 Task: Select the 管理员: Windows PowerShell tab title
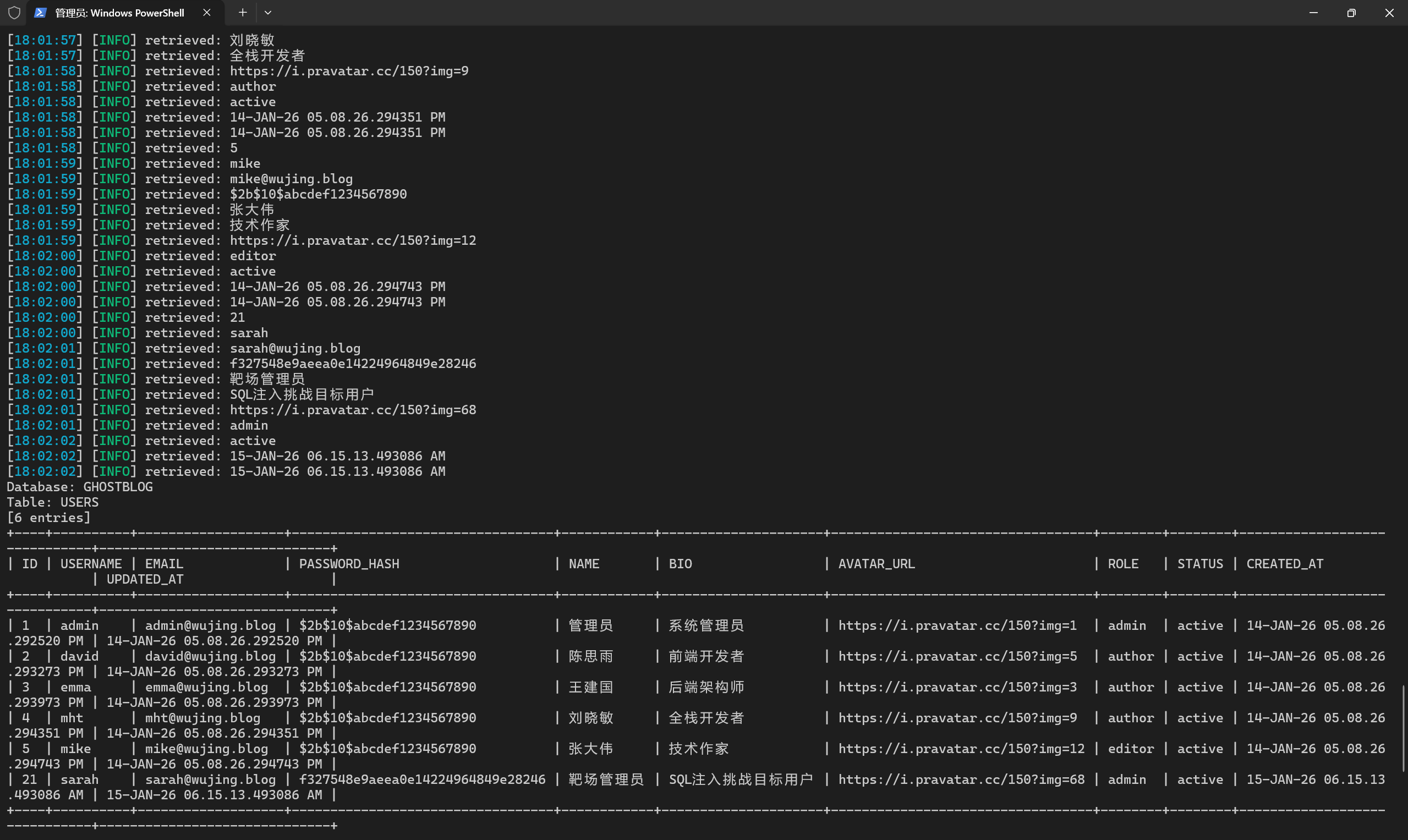(119, 13)
